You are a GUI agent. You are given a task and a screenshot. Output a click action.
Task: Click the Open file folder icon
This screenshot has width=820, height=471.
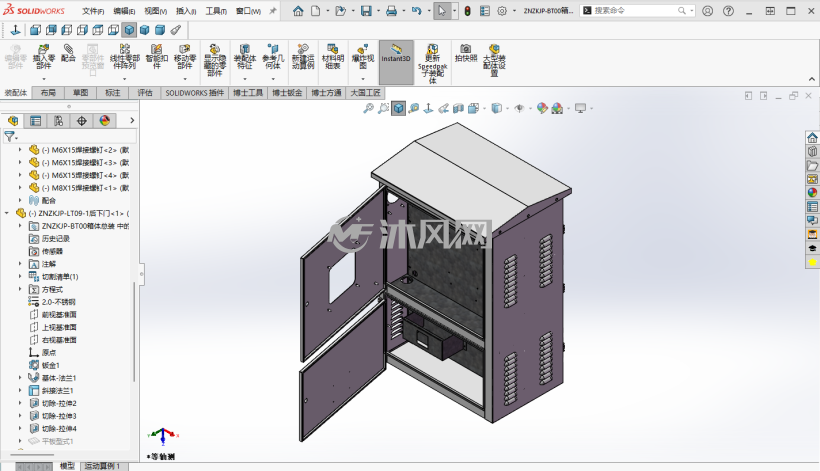tap(340, 10)
